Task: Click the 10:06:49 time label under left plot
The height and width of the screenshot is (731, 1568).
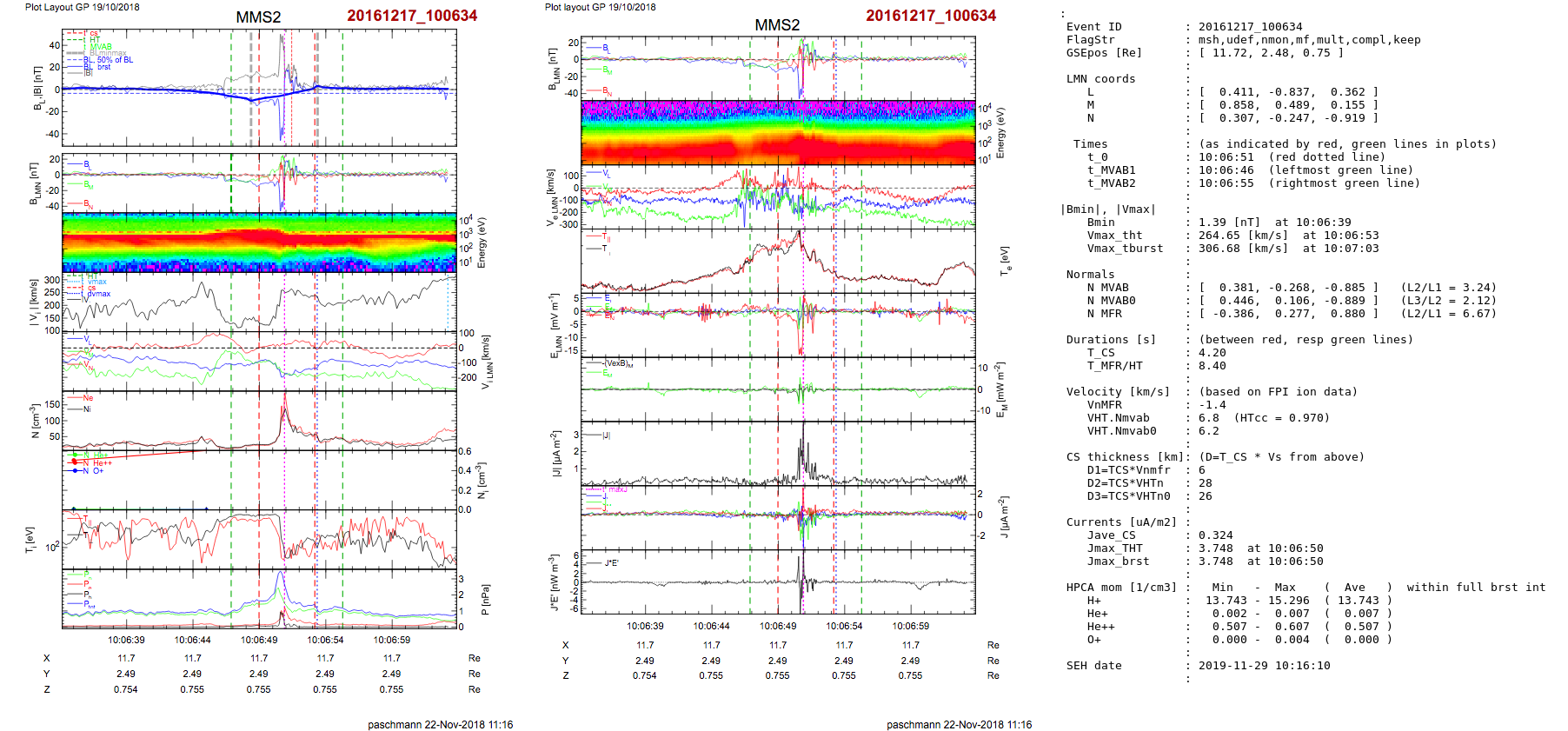Action: [259, 640]
